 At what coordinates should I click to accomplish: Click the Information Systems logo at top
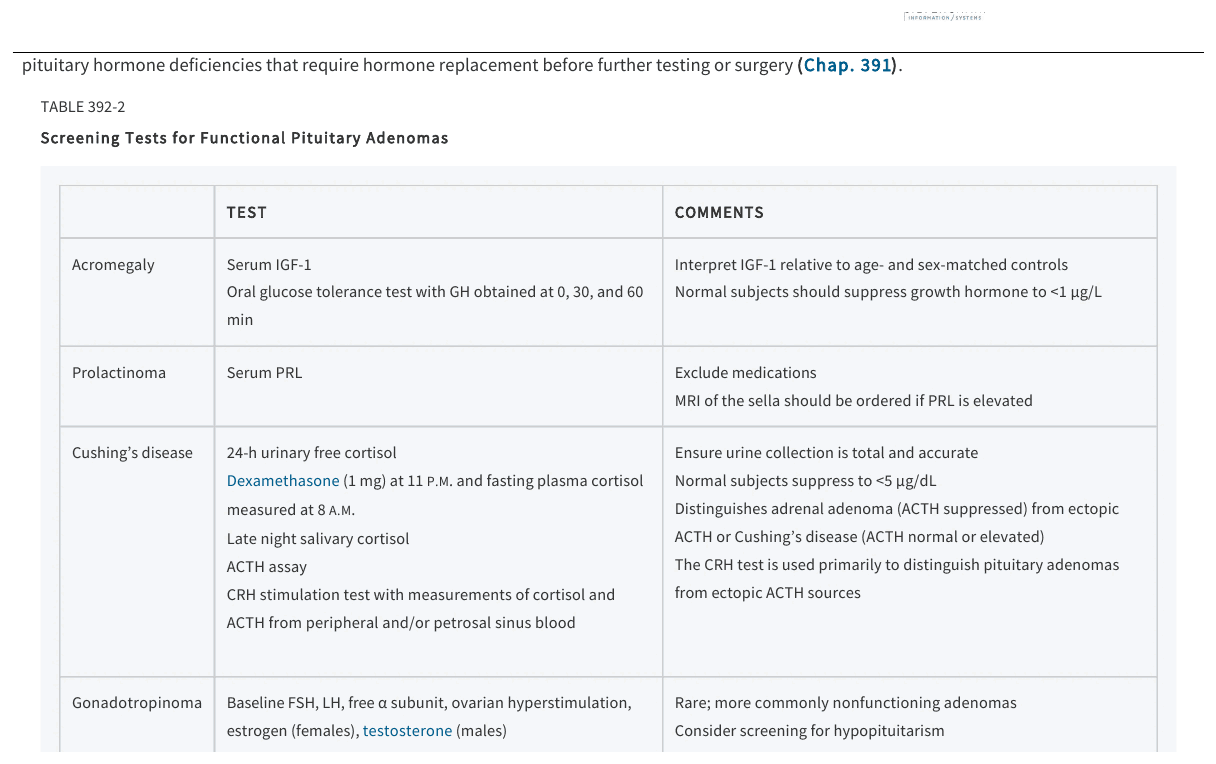943,17
